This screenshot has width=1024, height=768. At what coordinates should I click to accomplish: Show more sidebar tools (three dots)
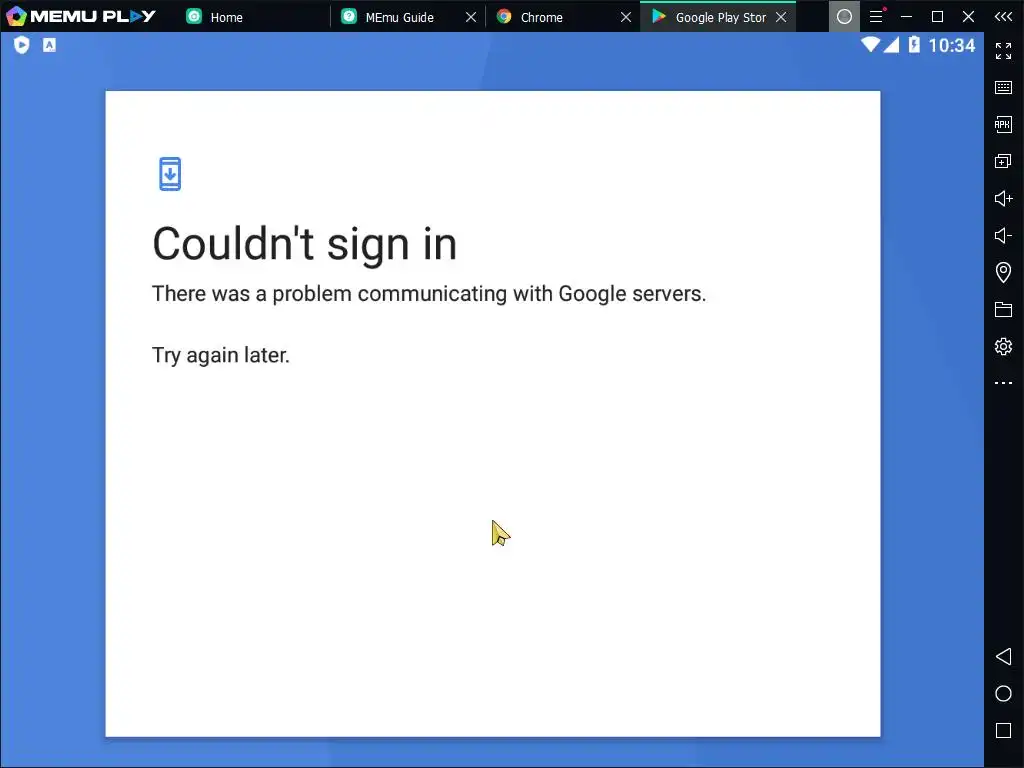pyautogui.click(x=1003, y=383)
